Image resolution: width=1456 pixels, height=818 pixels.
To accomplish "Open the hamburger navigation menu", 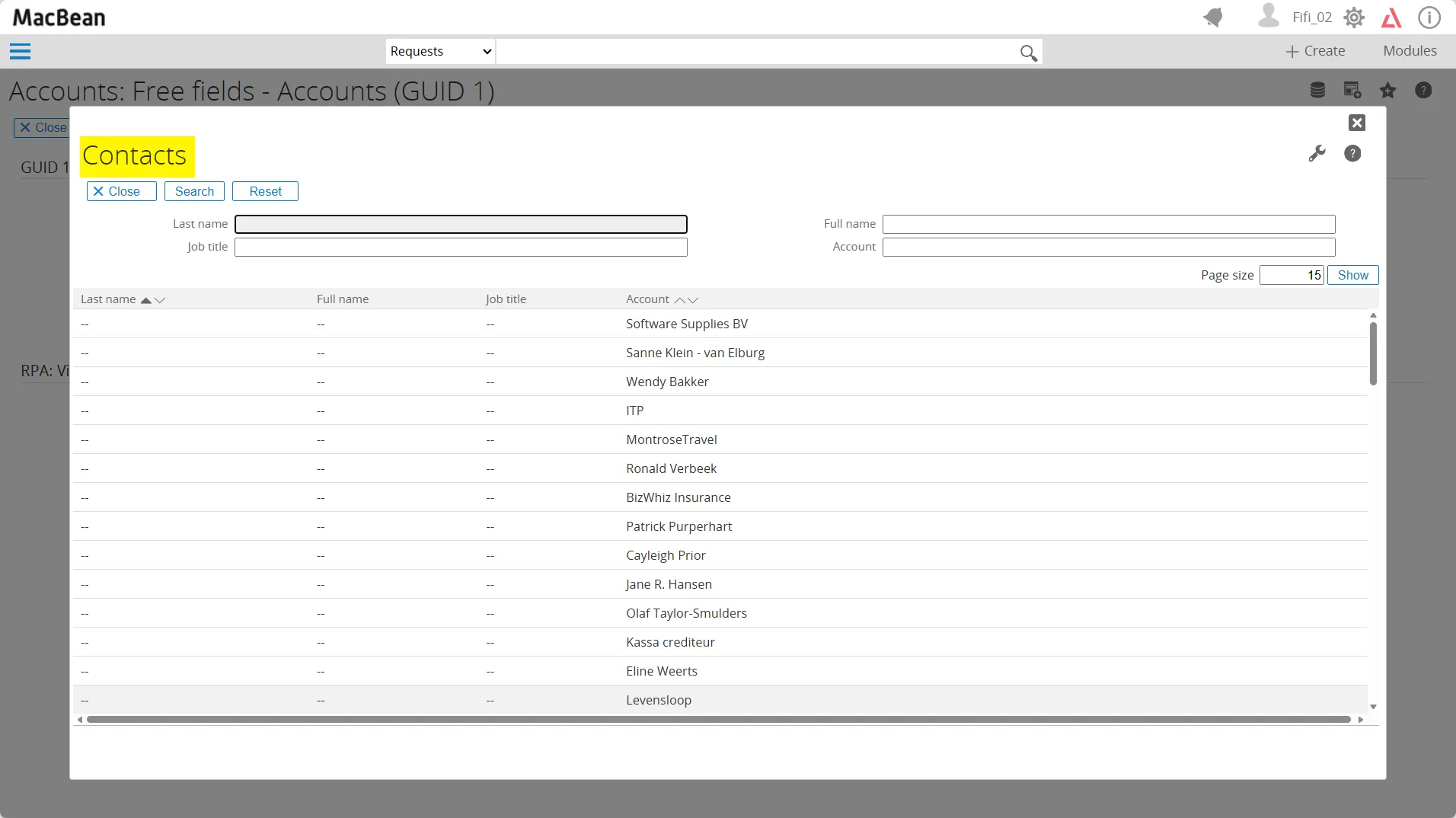I will tap(20, 51).
